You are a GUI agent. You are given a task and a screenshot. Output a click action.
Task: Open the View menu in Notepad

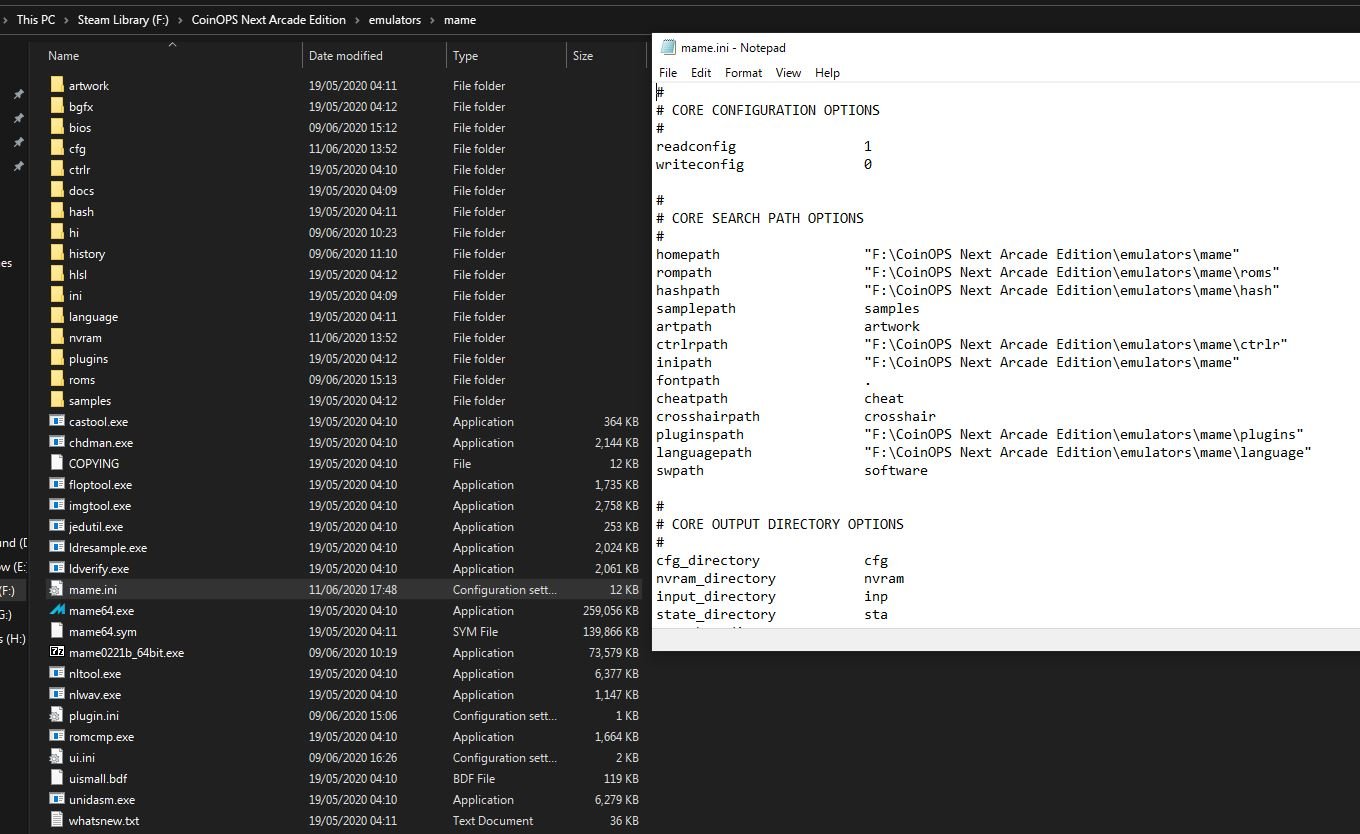click(788, 73)
